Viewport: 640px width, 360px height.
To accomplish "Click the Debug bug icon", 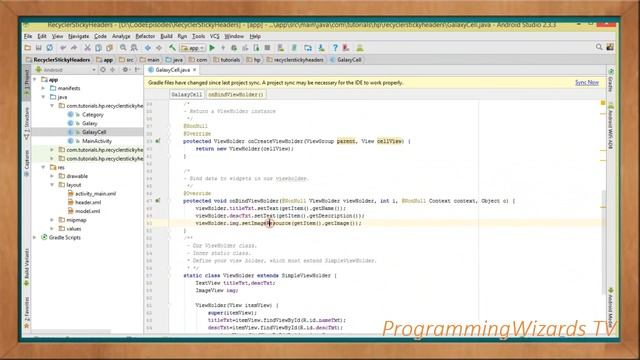I will tap(234, 48).
